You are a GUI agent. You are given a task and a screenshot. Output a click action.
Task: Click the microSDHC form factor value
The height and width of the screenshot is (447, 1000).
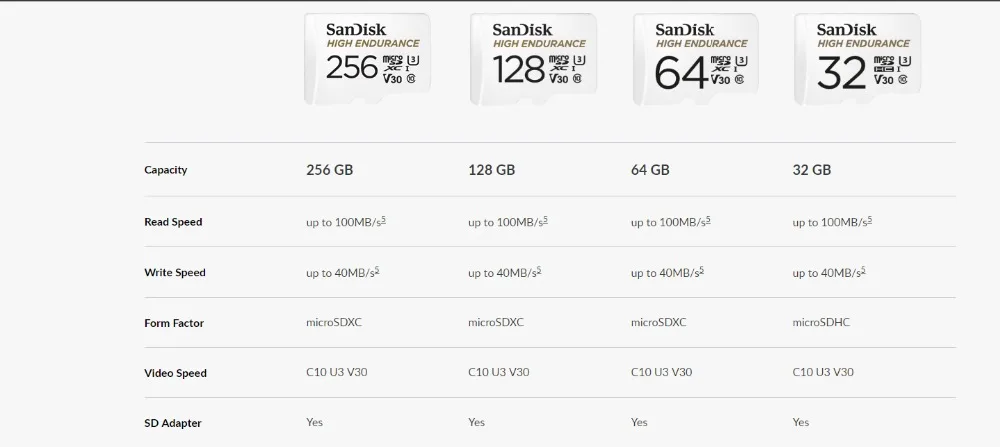click(x=823, y=322)
